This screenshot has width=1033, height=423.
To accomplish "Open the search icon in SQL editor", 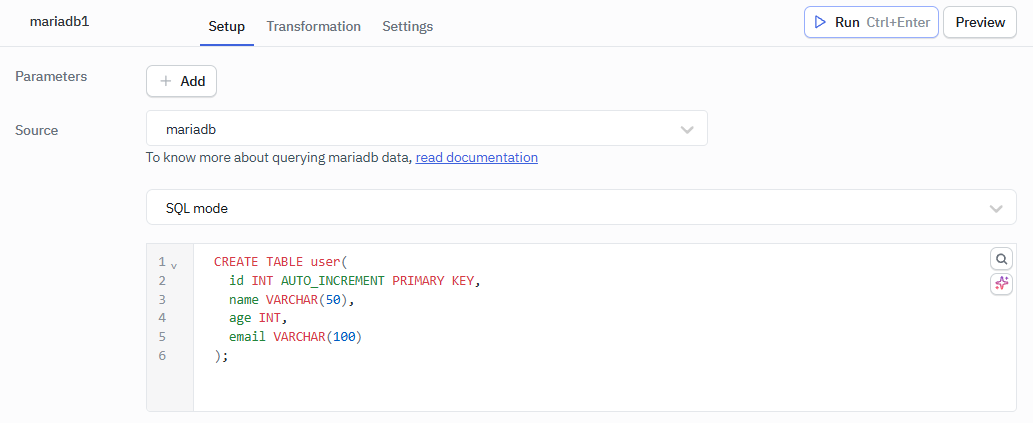I will [x=1001, y=259].
